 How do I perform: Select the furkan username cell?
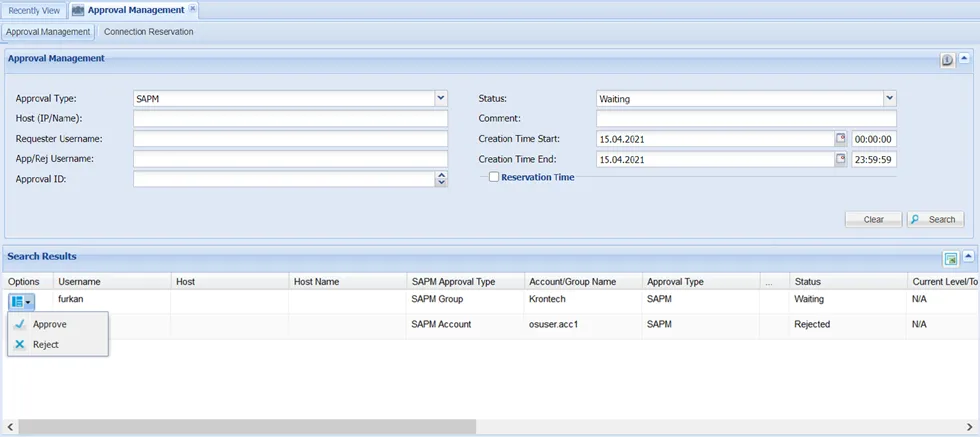click(x=112, y=299)
